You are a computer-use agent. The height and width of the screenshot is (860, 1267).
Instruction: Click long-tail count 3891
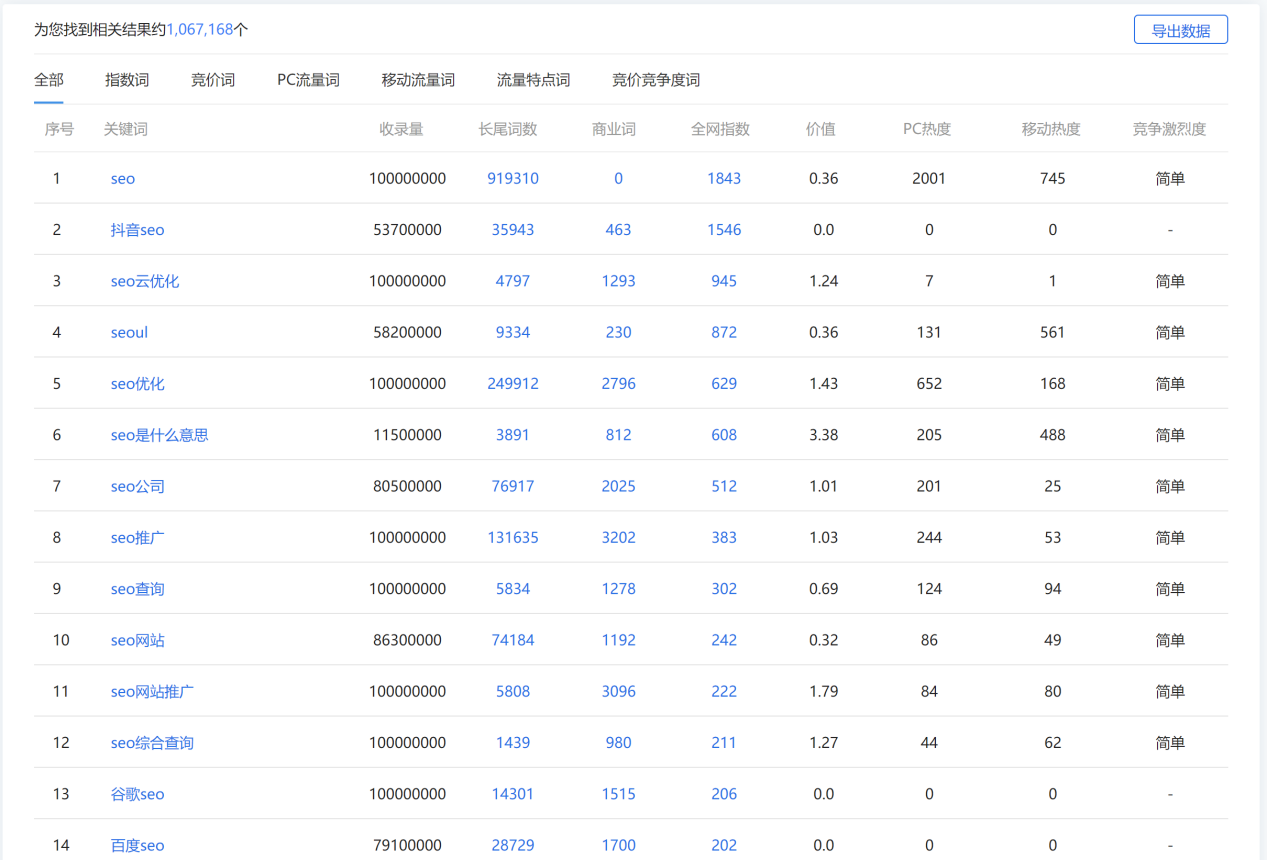point(513,435)
